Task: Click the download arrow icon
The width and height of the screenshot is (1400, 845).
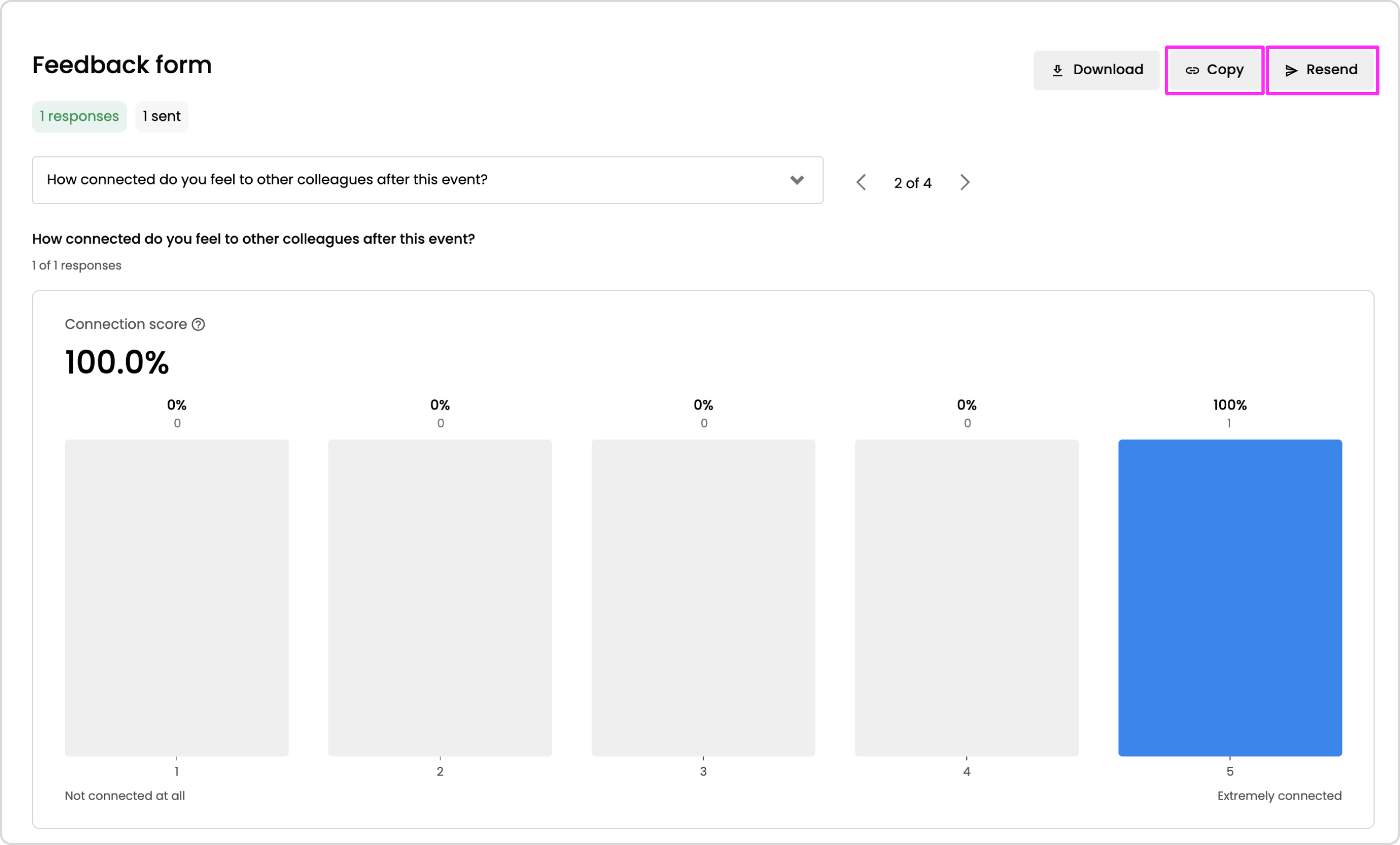Action: [x=1057, y=70]
